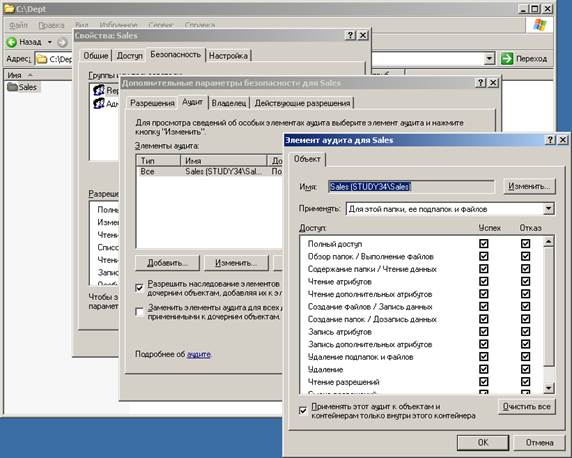Click OK in audit entry dialog
Screen dimensions: 572x458
483,442
